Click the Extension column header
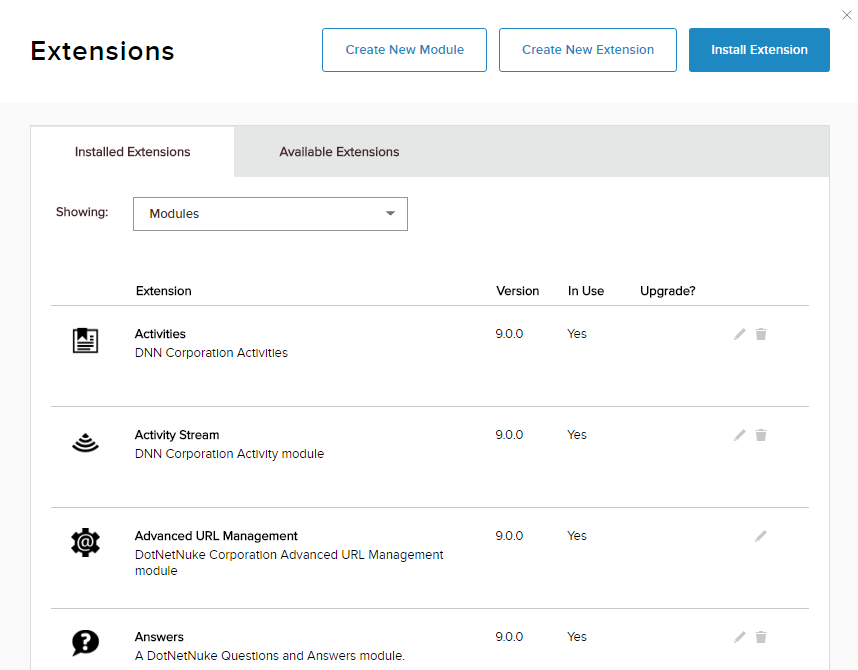 pos(164,291)
